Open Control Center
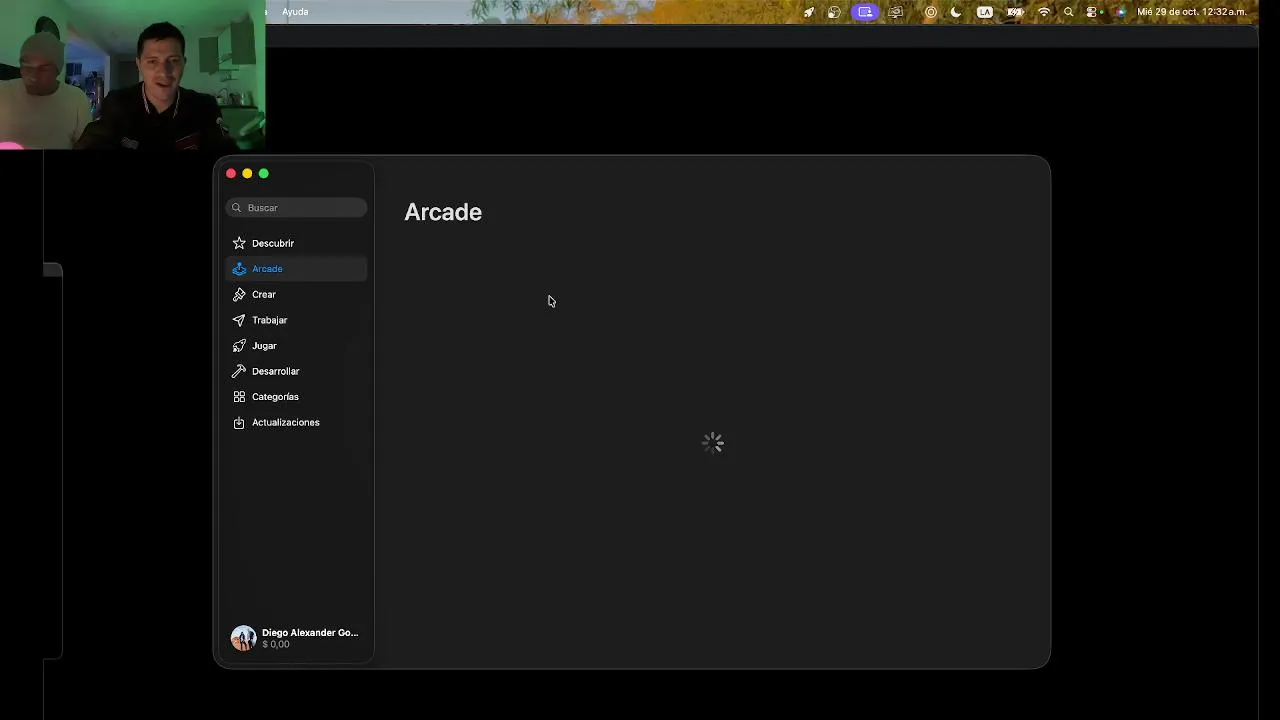The width and height of the screenshot is (1280, 720). (x=1093, y=12)
